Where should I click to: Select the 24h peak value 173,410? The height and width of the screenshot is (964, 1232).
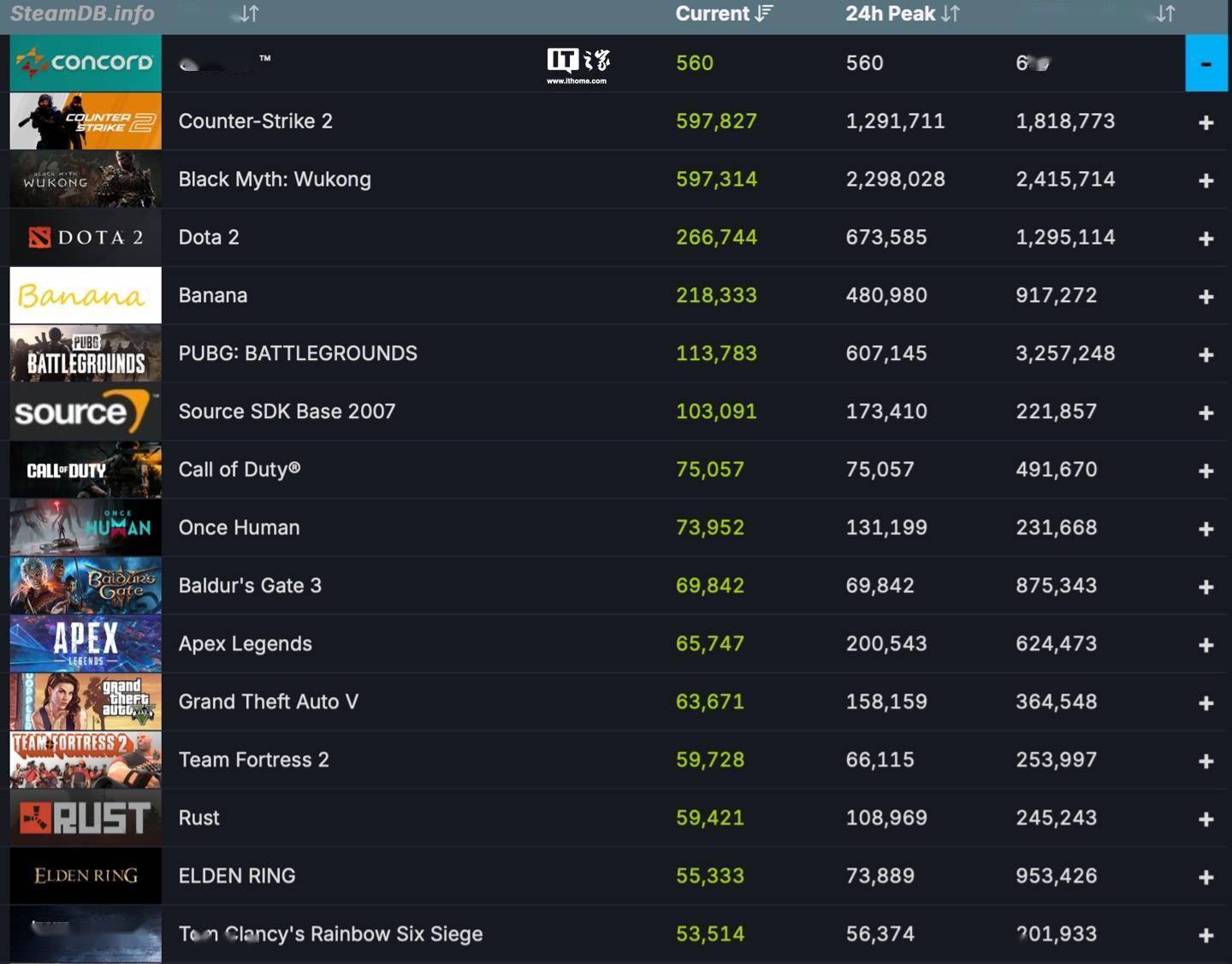[886, 411]
